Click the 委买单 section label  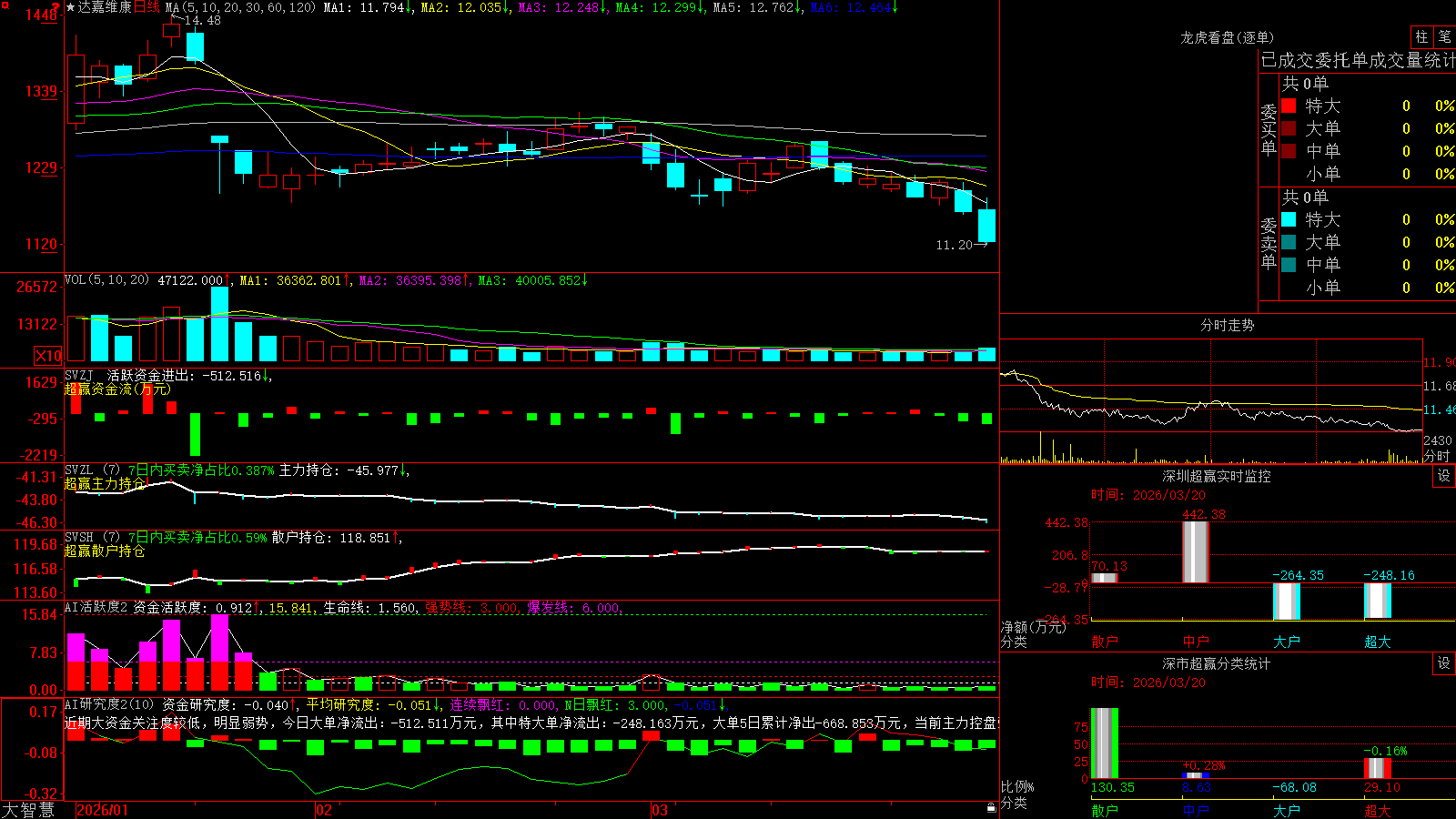(1269, 129)
